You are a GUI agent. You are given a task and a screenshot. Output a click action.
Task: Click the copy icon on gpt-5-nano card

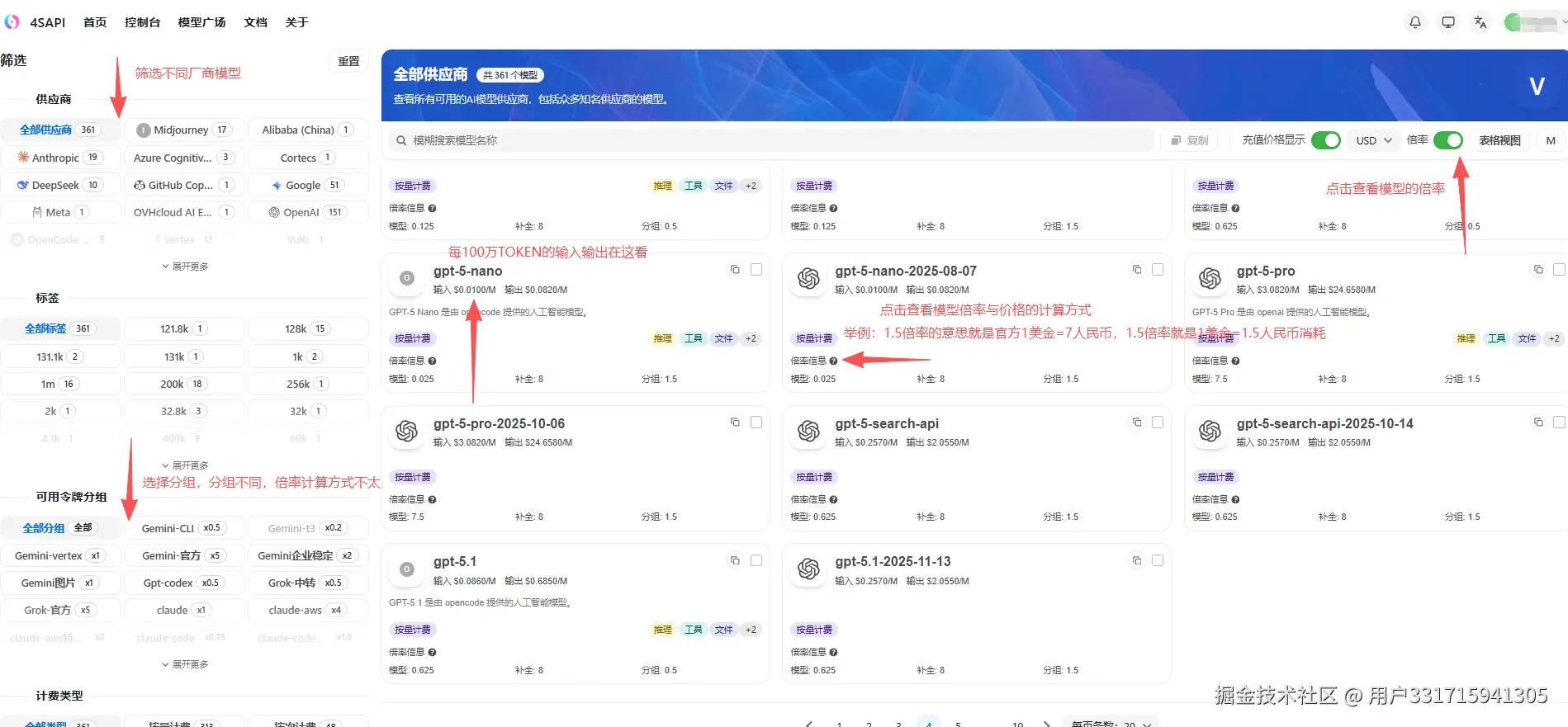[735, 270]
